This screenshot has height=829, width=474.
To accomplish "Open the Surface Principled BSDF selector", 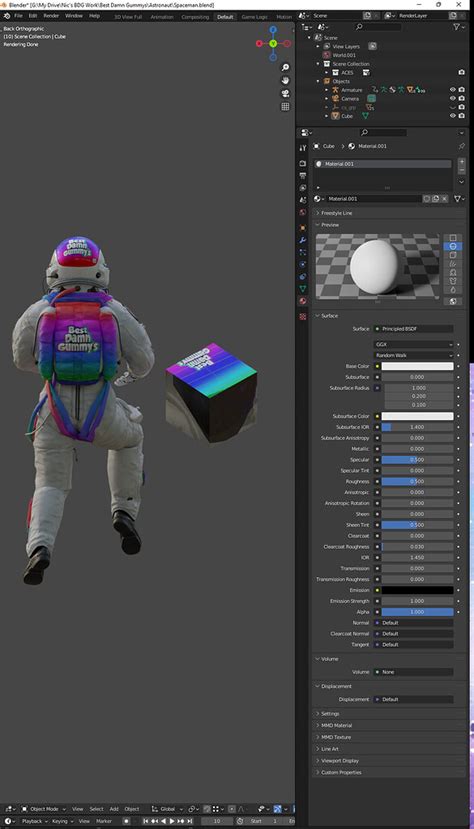I will click(414, 329).
